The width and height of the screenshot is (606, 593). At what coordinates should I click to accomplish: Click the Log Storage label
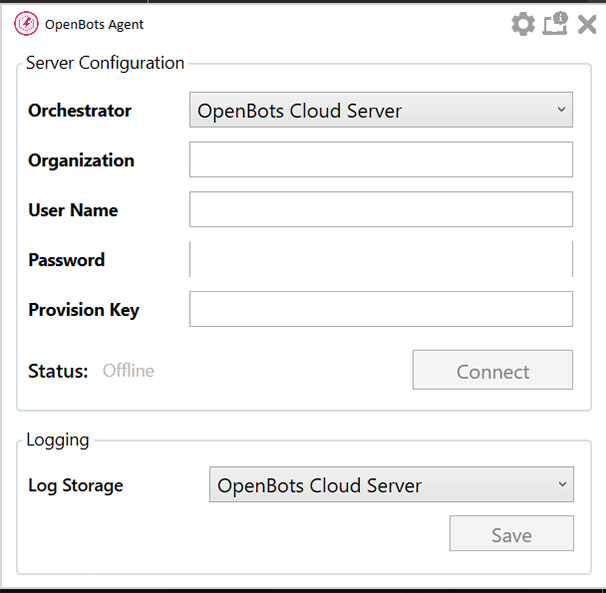tap(76, 486)
